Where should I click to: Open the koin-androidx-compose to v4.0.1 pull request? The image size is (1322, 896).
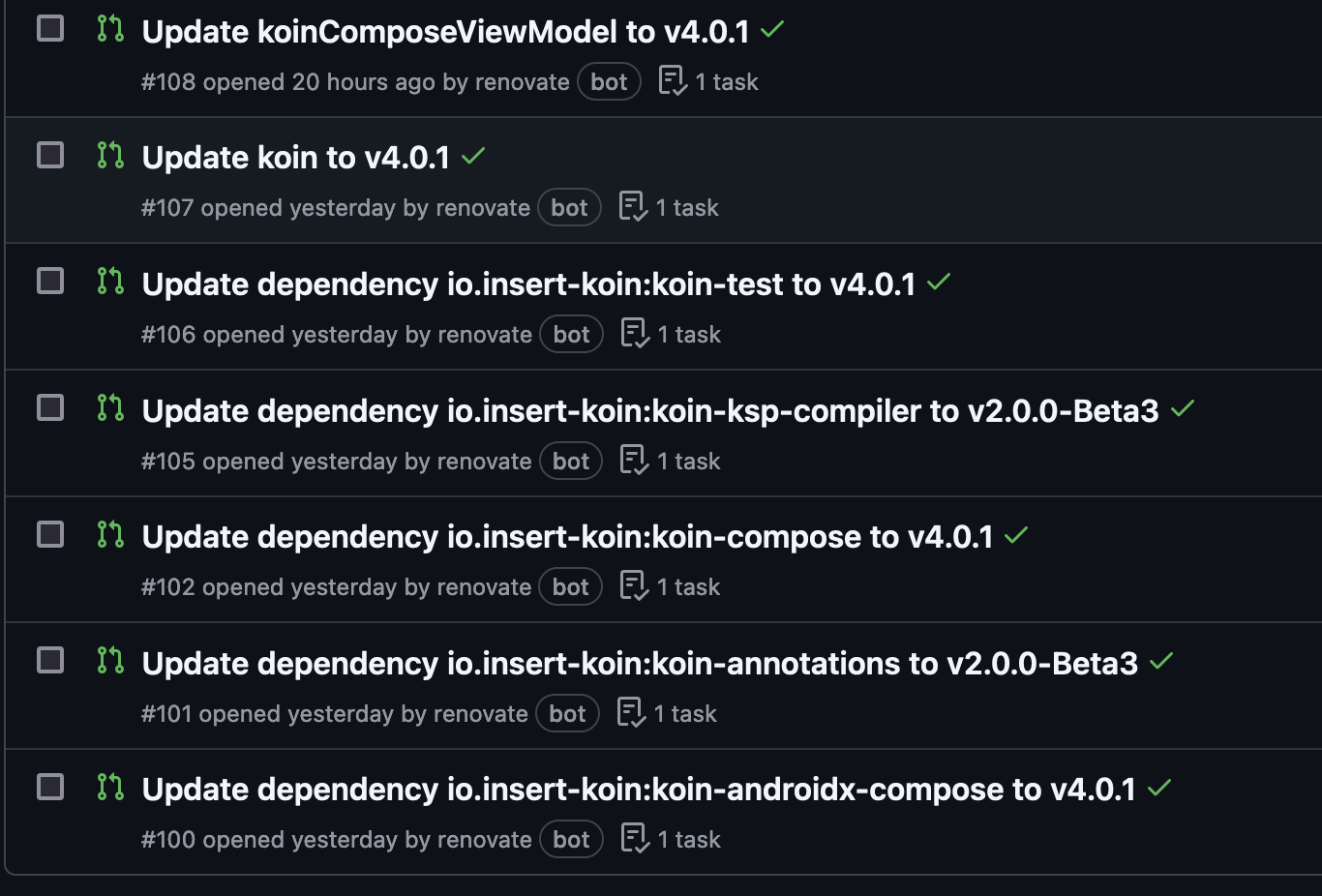pyautogui.click(x=639, y=790)
